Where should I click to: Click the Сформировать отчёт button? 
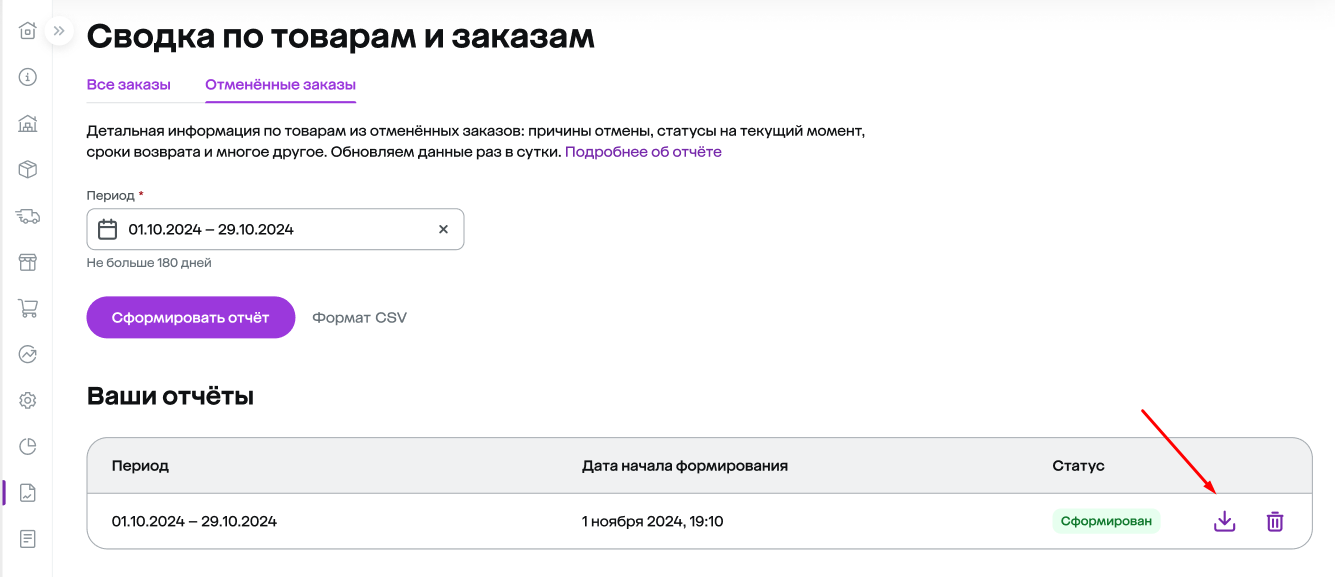click(x=191, y=318)
